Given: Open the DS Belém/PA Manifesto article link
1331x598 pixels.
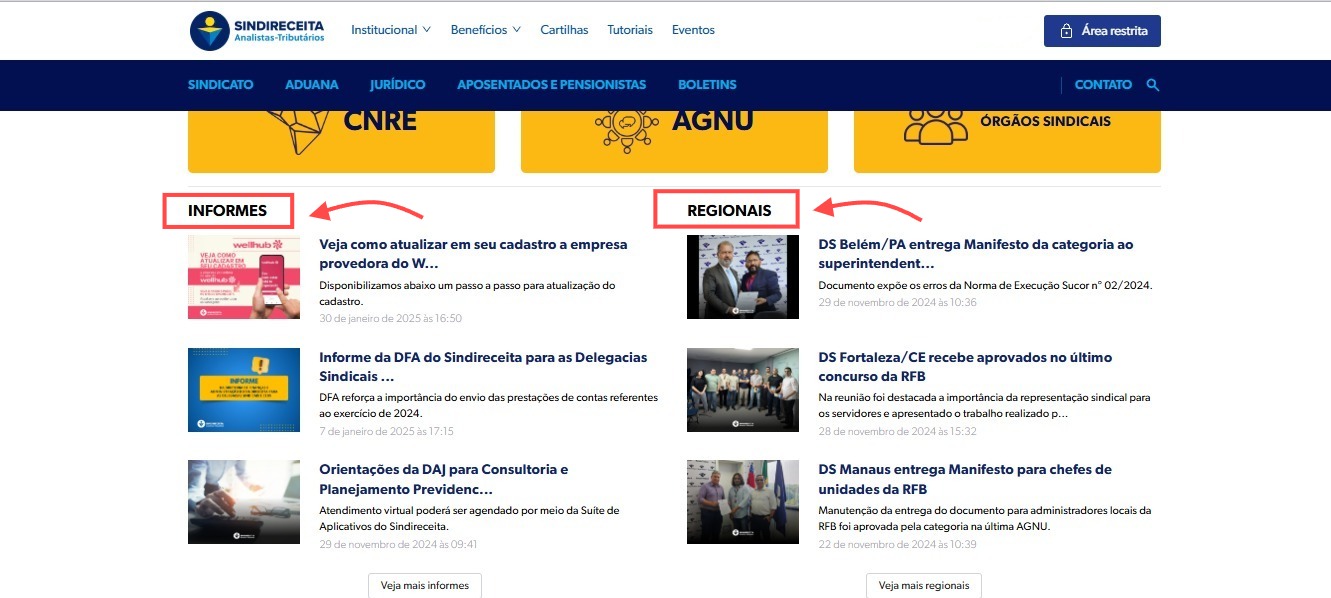Looking at the screenshot, I should click(975, 254).
